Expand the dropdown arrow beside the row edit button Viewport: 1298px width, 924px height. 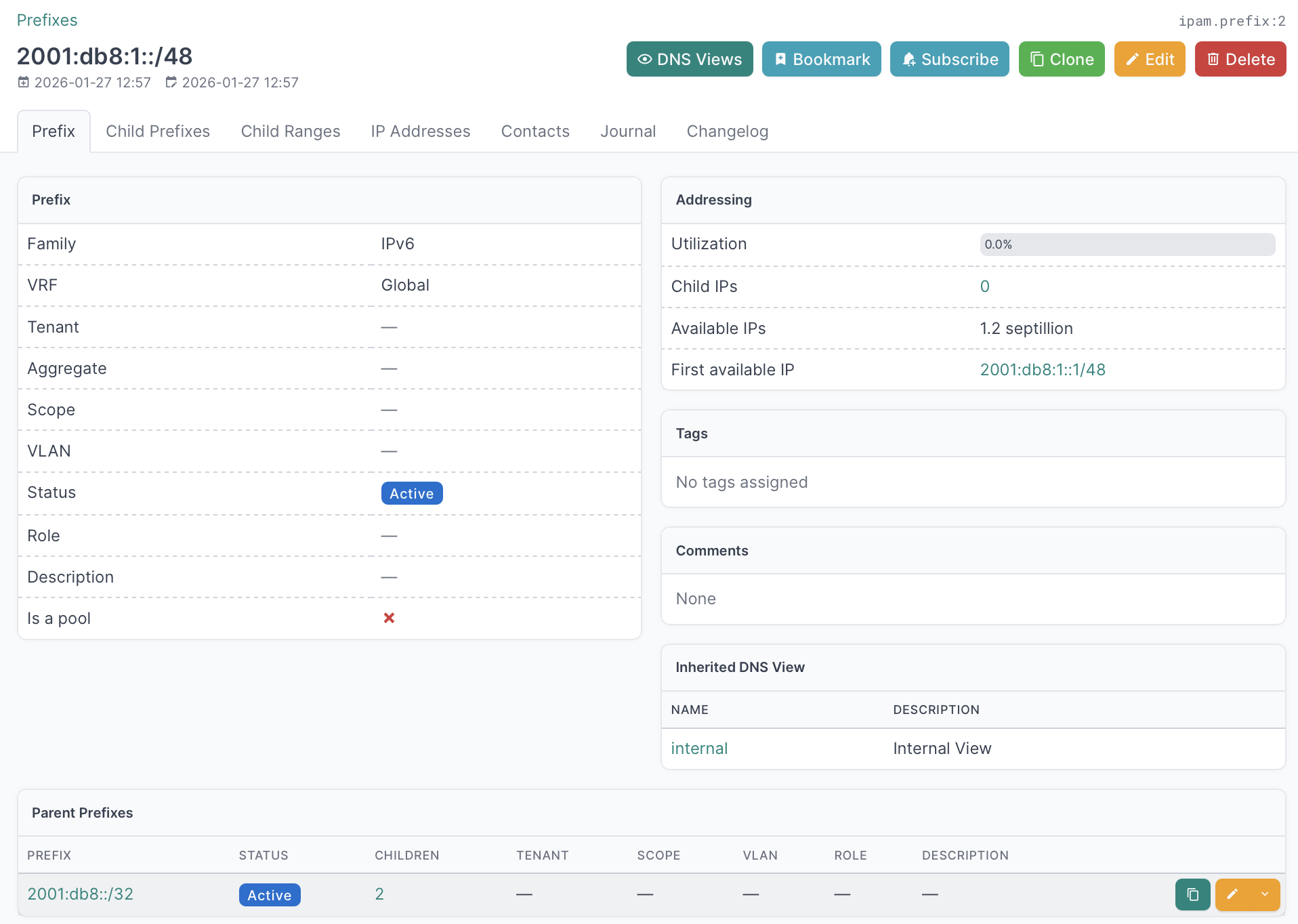(x=1265, y=895)
